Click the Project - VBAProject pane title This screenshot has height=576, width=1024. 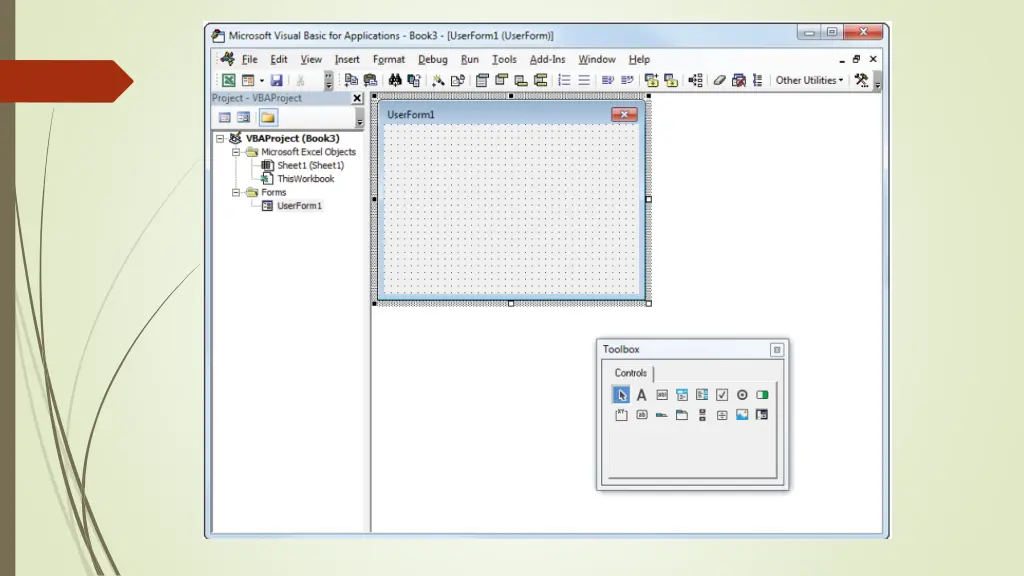(x=257, y=98)
